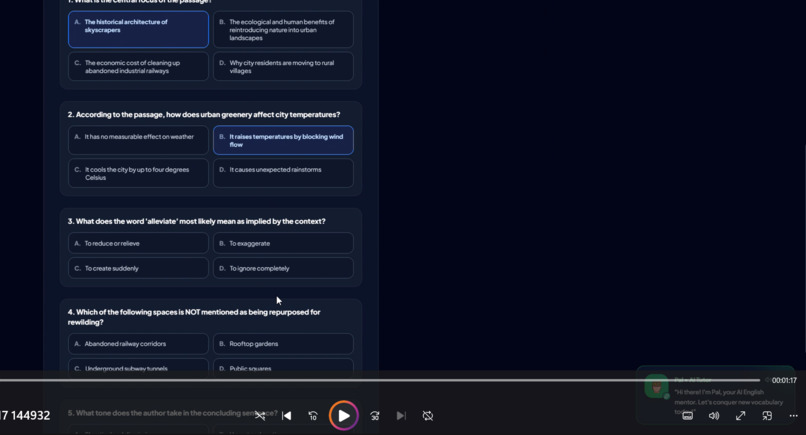Viewport: 806px width, 435px height.
Task: Click question 2 text about urban greenery
Action: point(204,114)
